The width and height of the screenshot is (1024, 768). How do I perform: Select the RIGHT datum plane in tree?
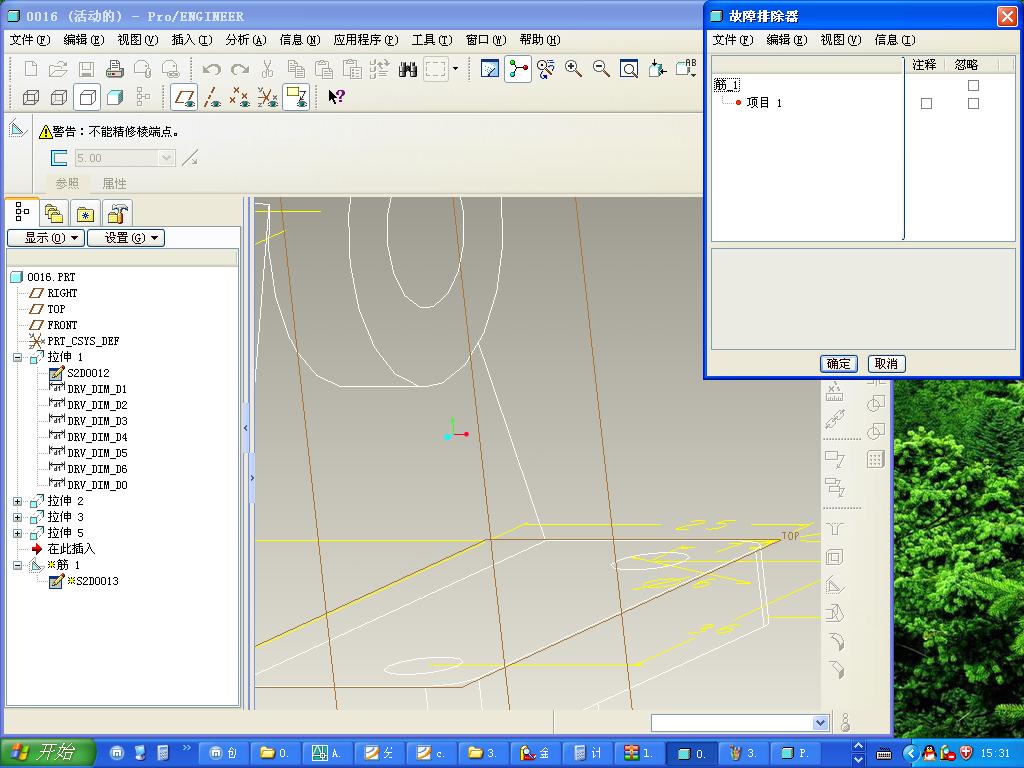point(62,293)
